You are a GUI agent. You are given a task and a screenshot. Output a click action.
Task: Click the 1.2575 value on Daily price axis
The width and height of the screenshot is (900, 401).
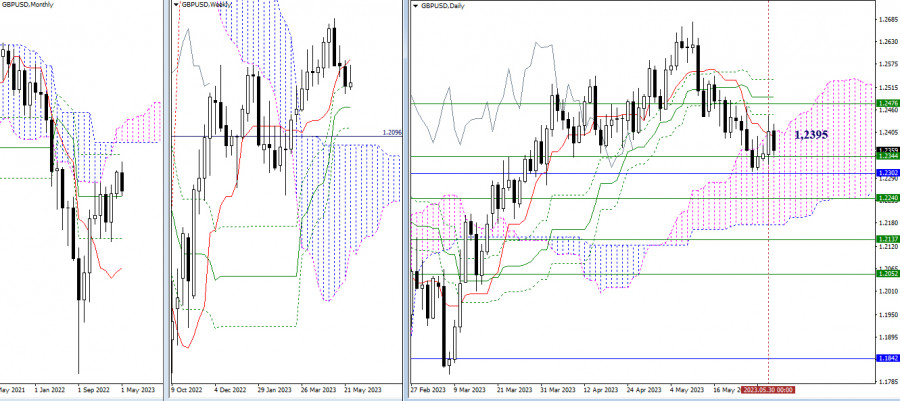[889, 64]
